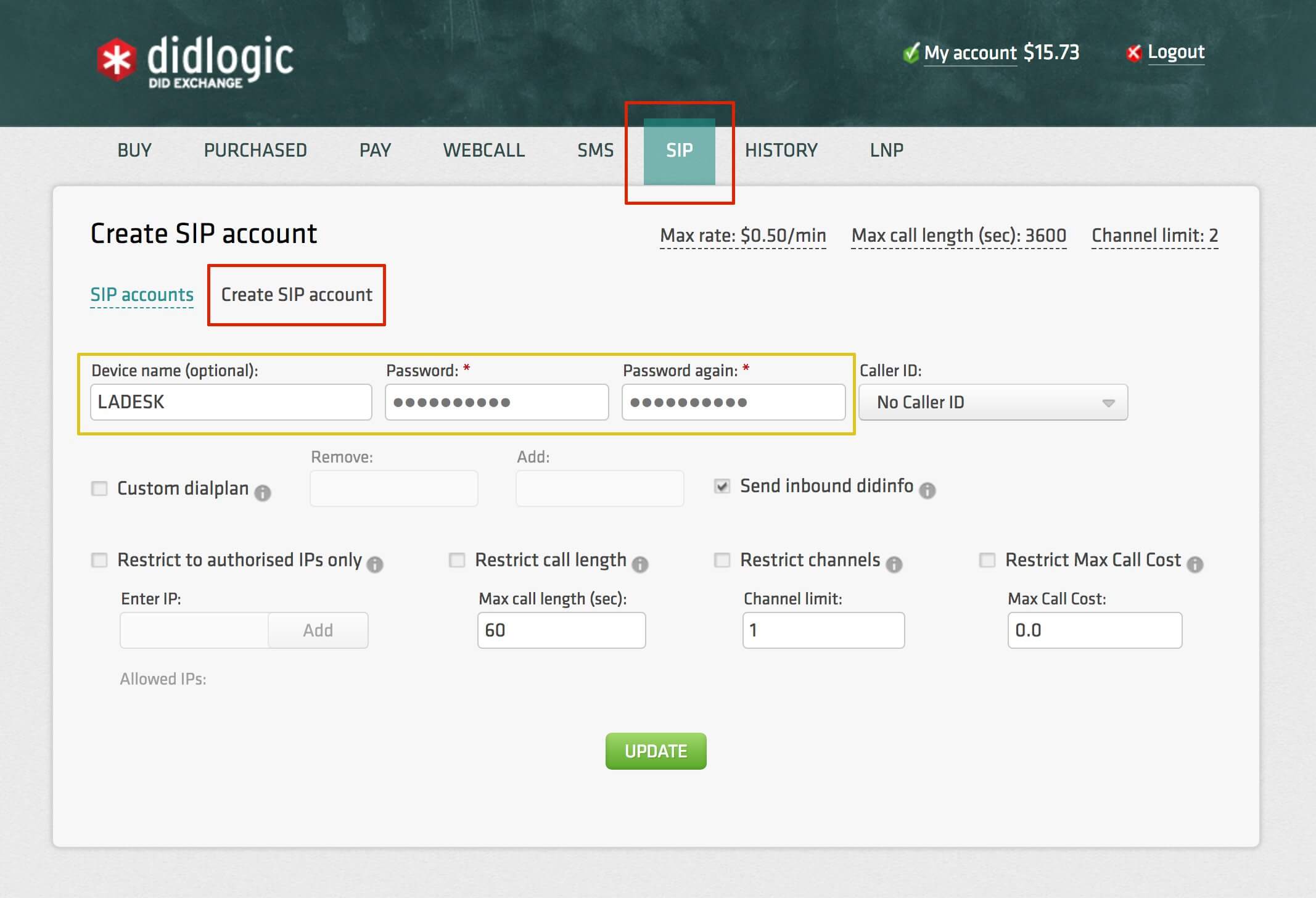This screenshot has height=898, width=1316.
Task: Click the info icon next to Restrict channels
Action: [894, 563]
